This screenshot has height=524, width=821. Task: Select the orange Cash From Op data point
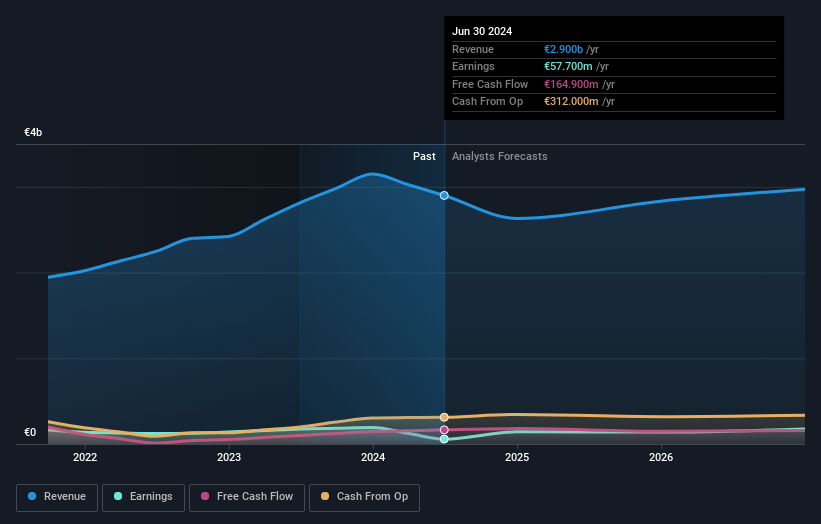coord(444,417)
